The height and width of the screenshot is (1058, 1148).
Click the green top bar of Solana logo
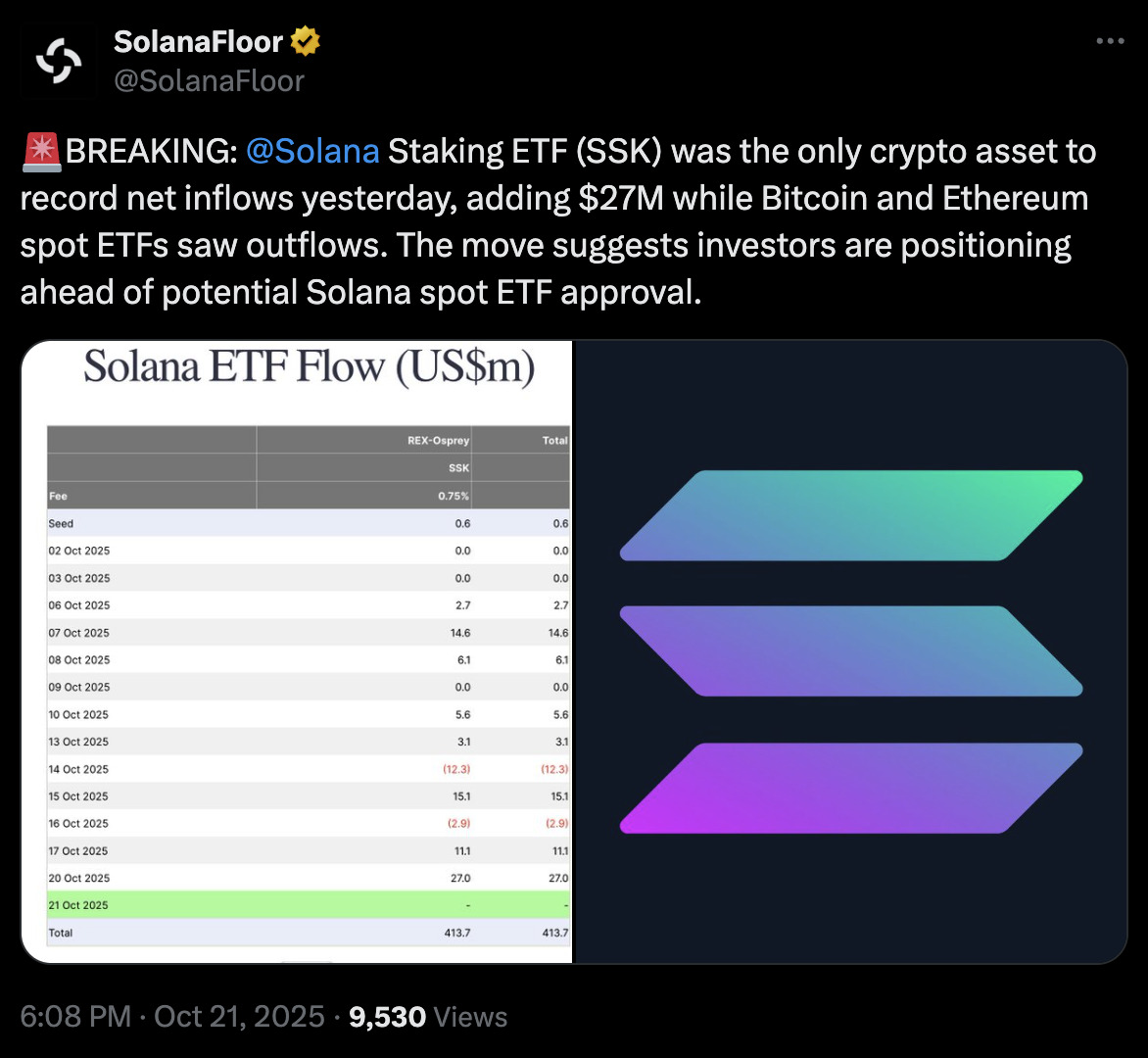click(851, 515)
